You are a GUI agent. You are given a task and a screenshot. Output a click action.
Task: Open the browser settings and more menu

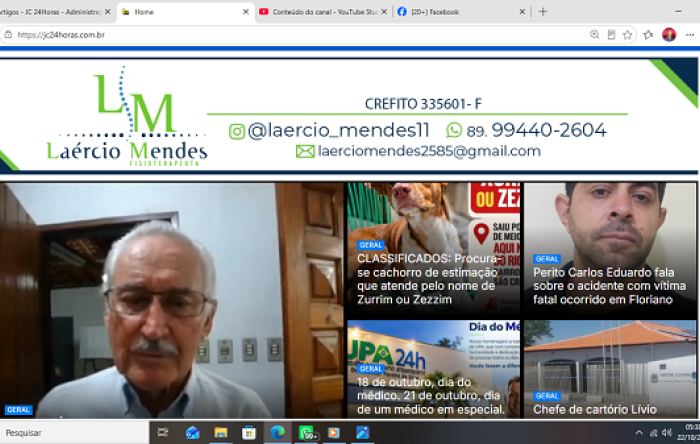[x=690, y=35]
